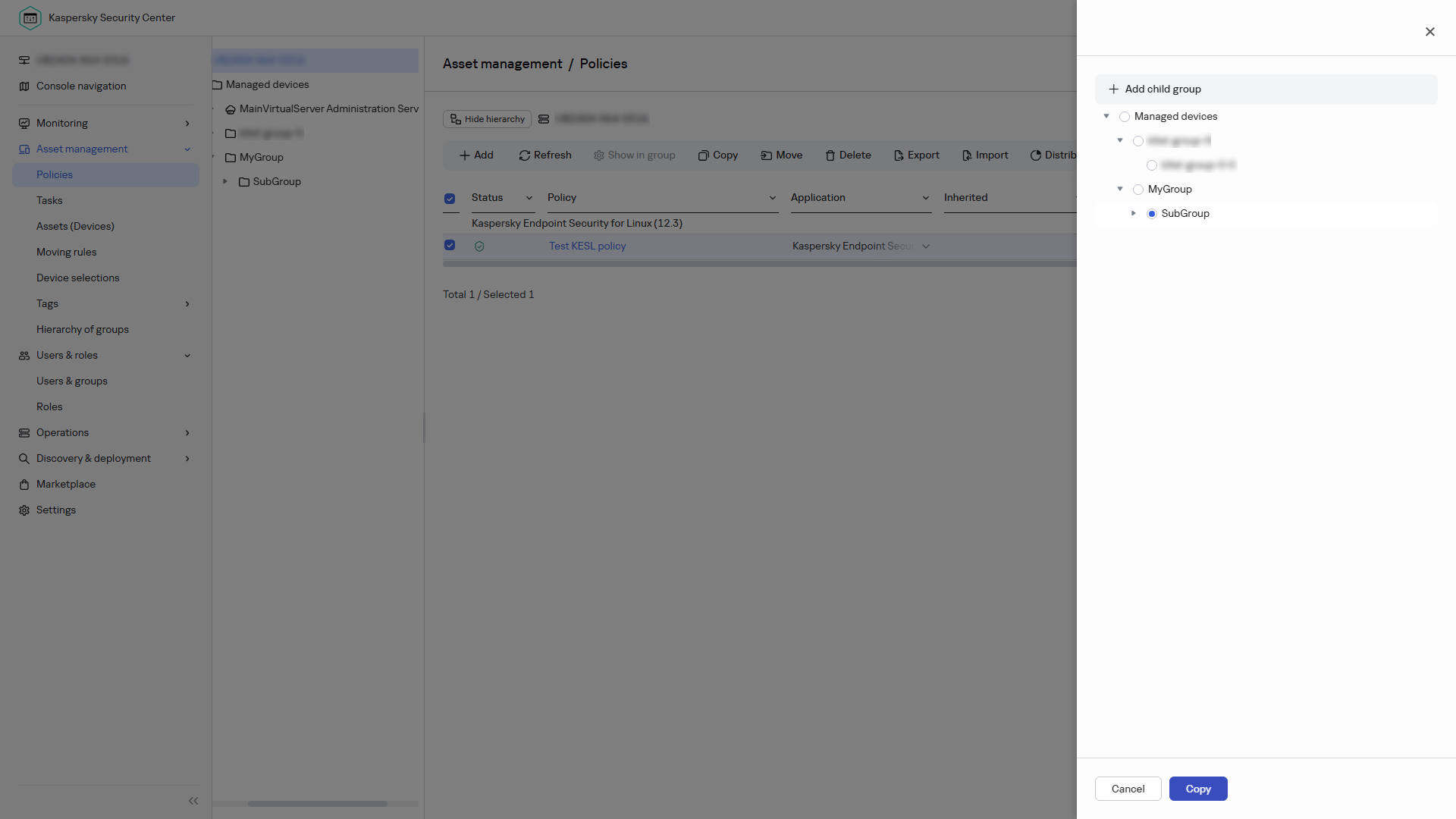
Task: Select the Managed devices radio button
Action: [x=1125, y=117]
